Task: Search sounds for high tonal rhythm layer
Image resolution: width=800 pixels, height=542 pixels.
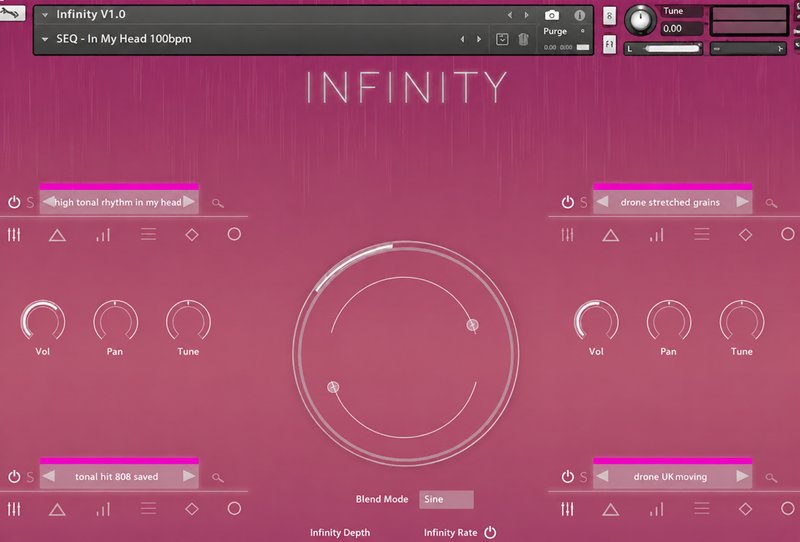Action: (218, 204)
